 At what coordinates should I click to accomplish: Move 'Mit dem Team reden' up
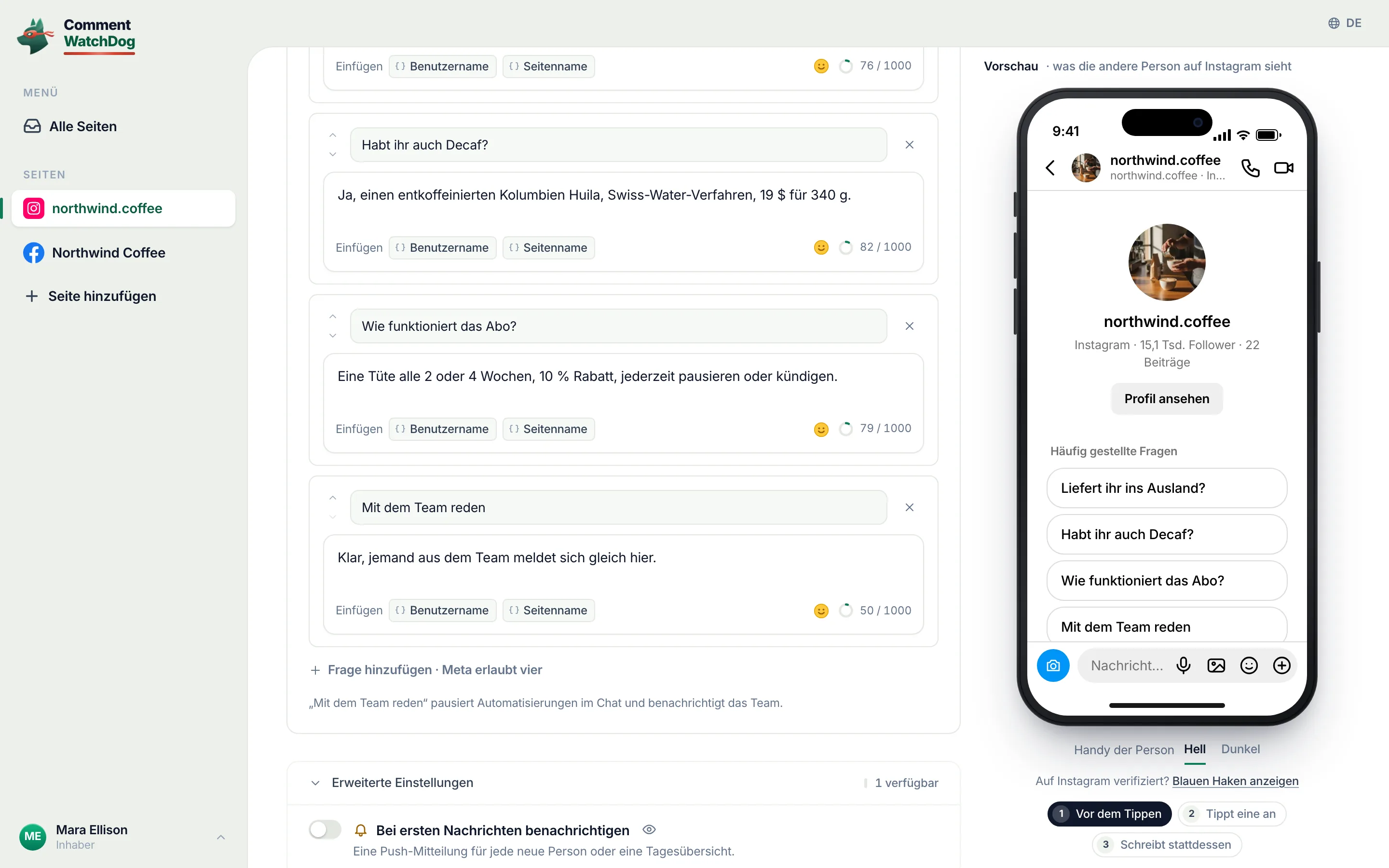click(333, 498)
